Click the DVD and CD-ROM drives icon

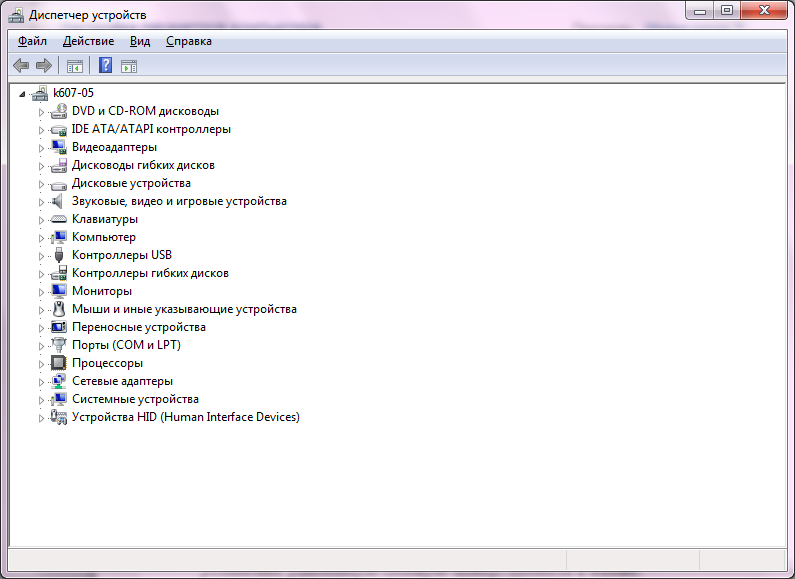pos(59,111)
